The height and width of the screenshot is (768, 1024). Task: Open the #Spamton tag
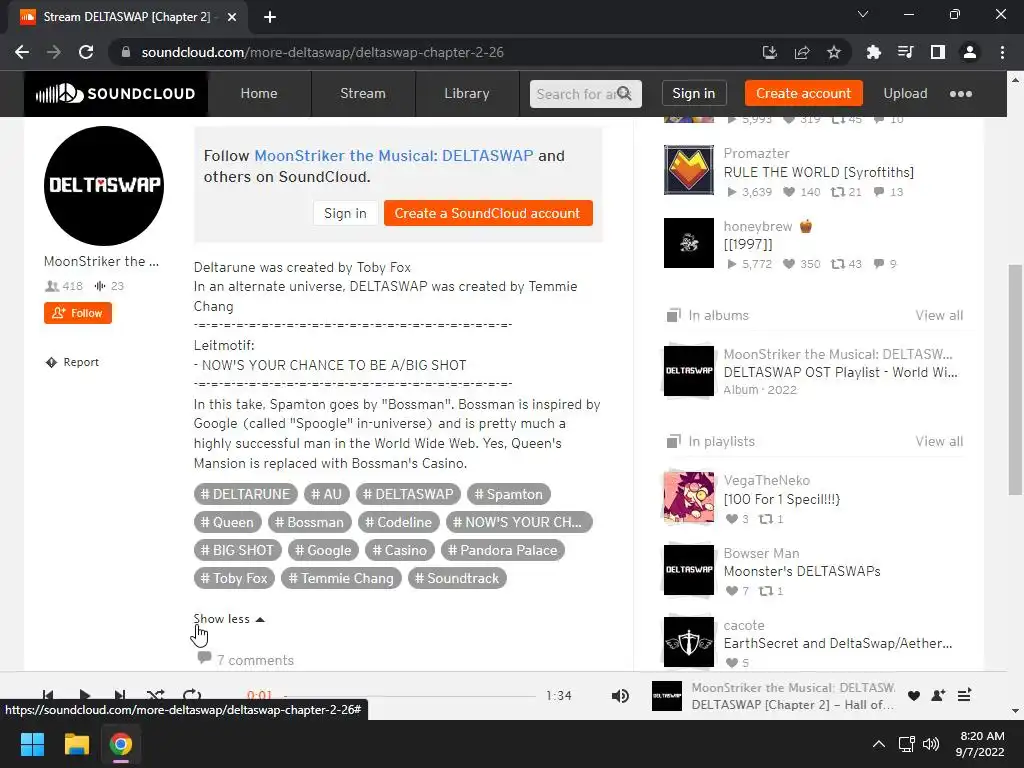pyautogui.click(x=509, y=494)
